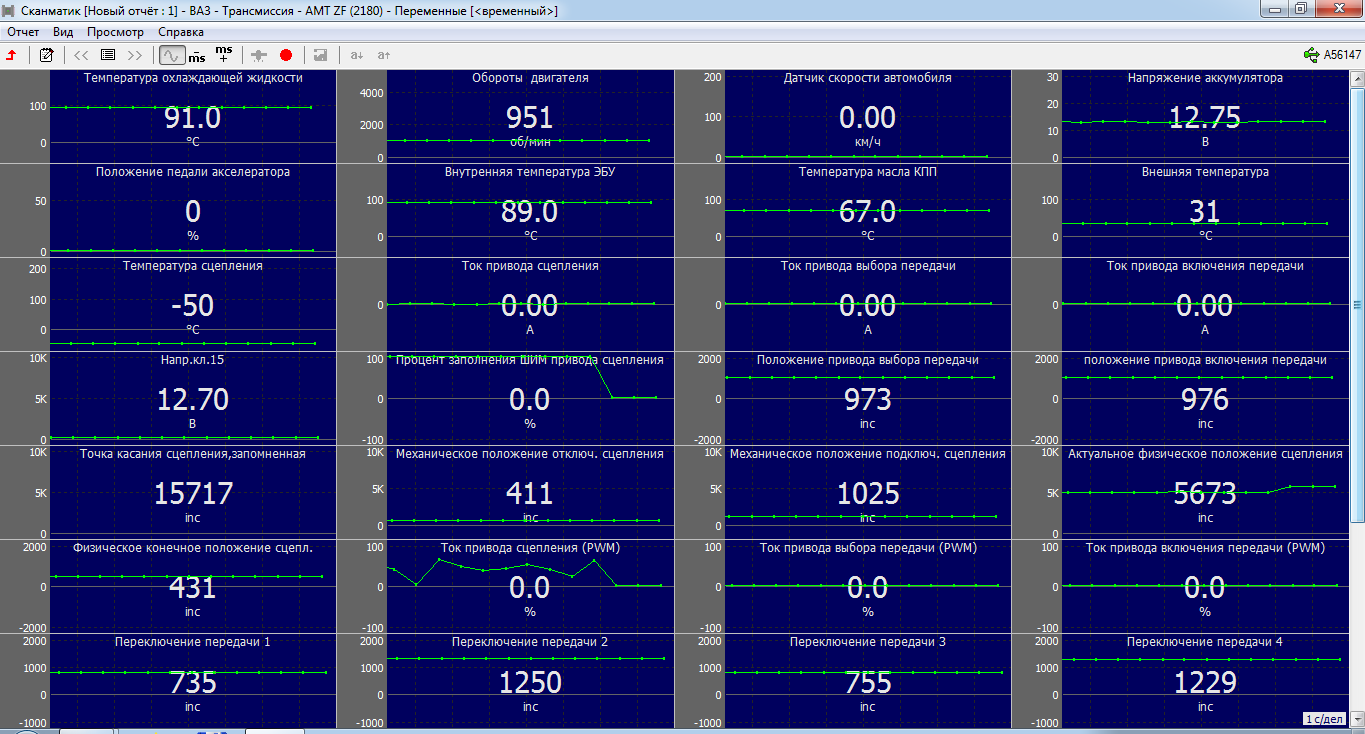Click the clutch temperature value -50

click(x=193, y=306)
